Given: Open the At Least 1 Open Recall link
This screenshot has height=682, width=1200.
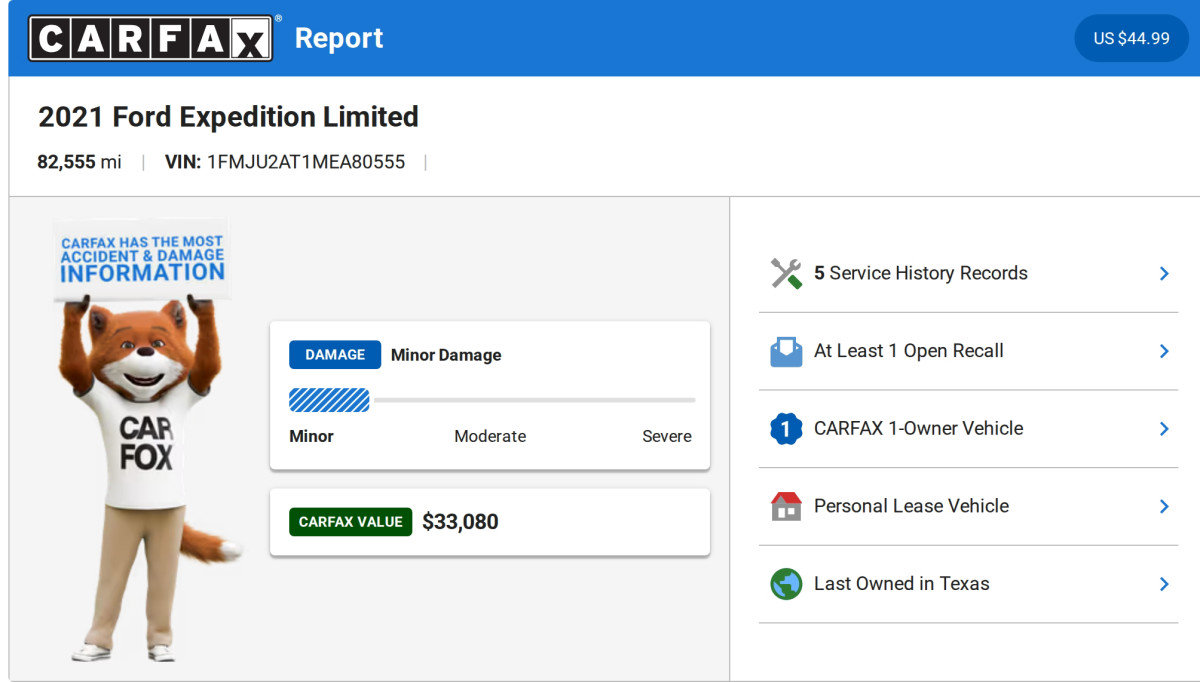Looking at the screenshot, I should click(908, 351).
